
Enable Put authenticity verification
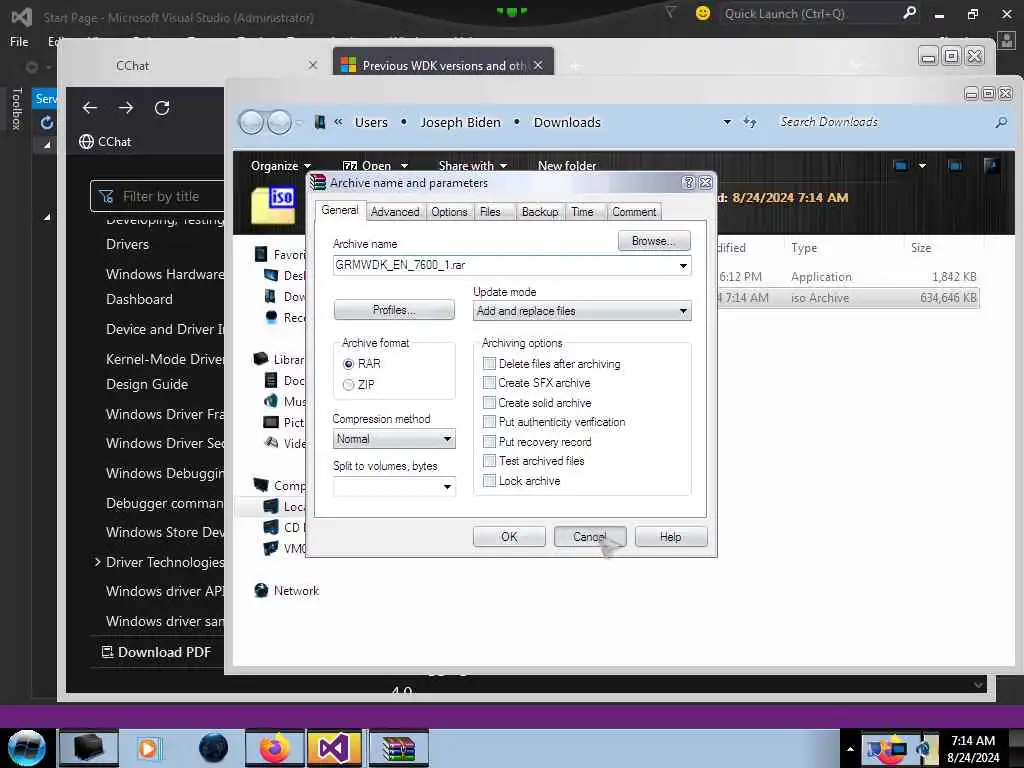click(x=489, y=422)
